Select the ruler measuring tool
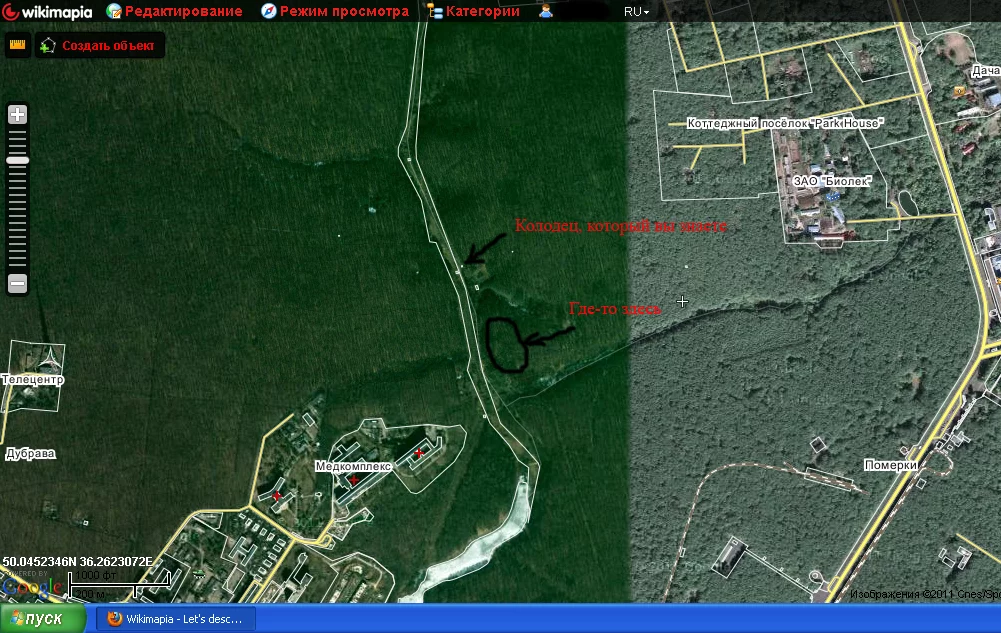1001x633 pixels. (17, 45)
